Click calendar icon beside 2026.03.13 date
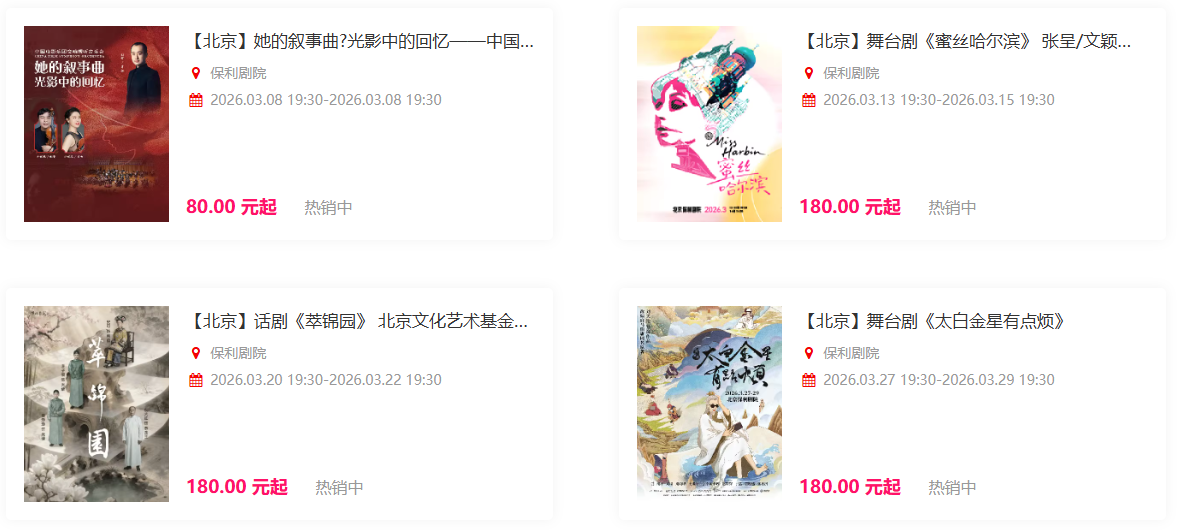The width and height of the screenshot is (1185, 530). point(809,100)
